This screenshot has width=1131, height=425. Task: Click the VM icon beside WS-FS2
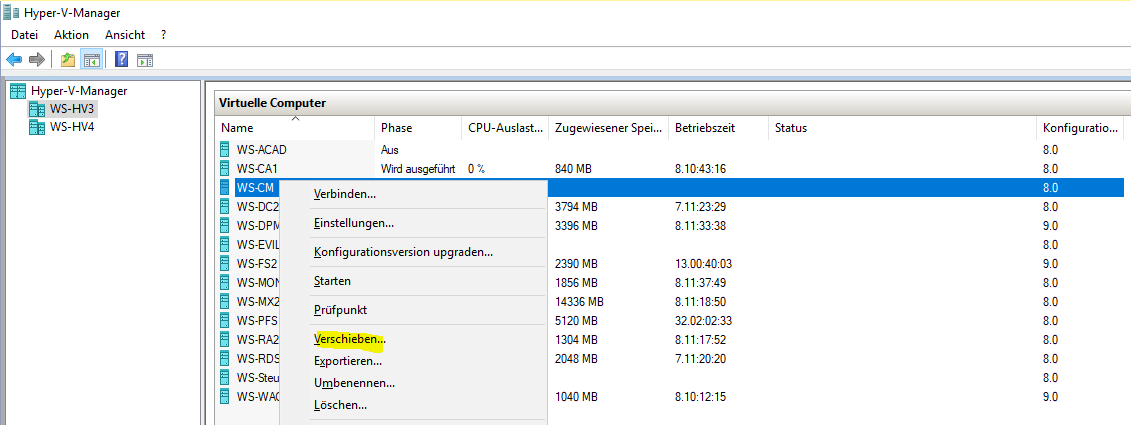tap(226, 263)
